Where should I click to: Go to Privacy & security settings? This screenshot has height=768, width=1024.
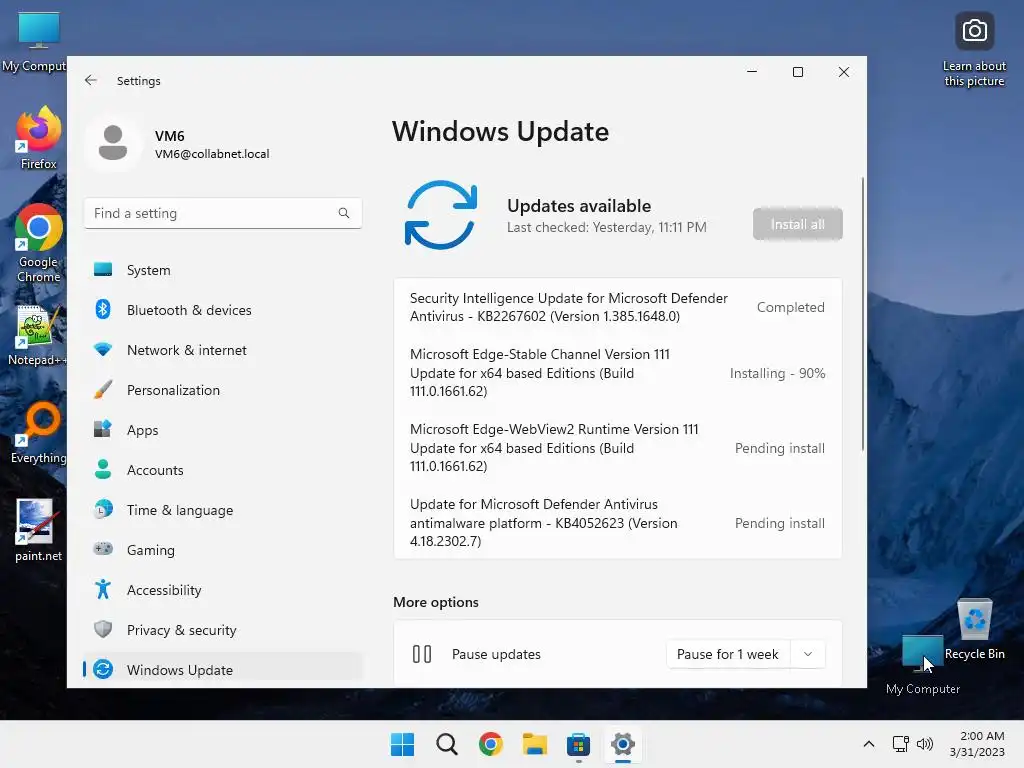pyautogui.click(x=222, y=630)
